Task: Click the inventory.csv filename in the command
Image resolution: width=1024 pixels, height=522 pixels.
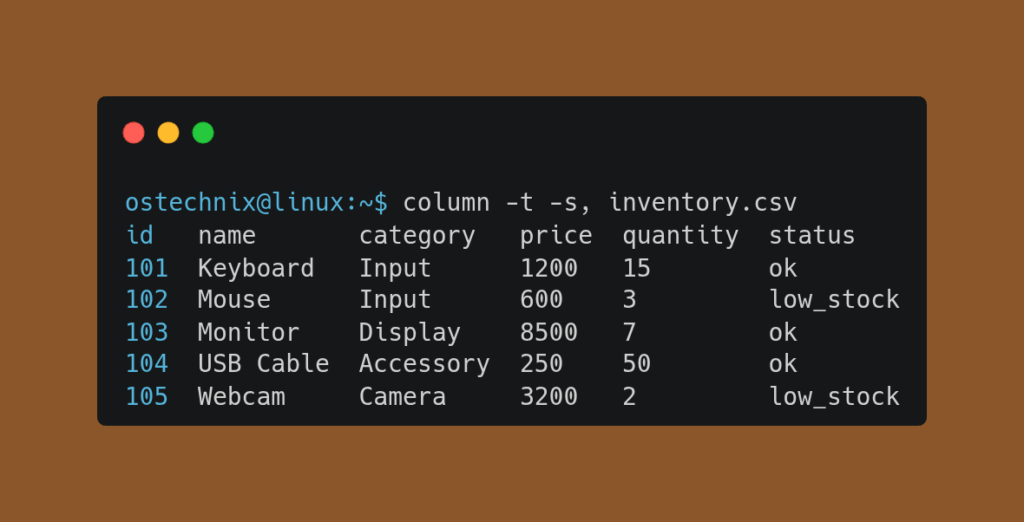Action: 703,202
